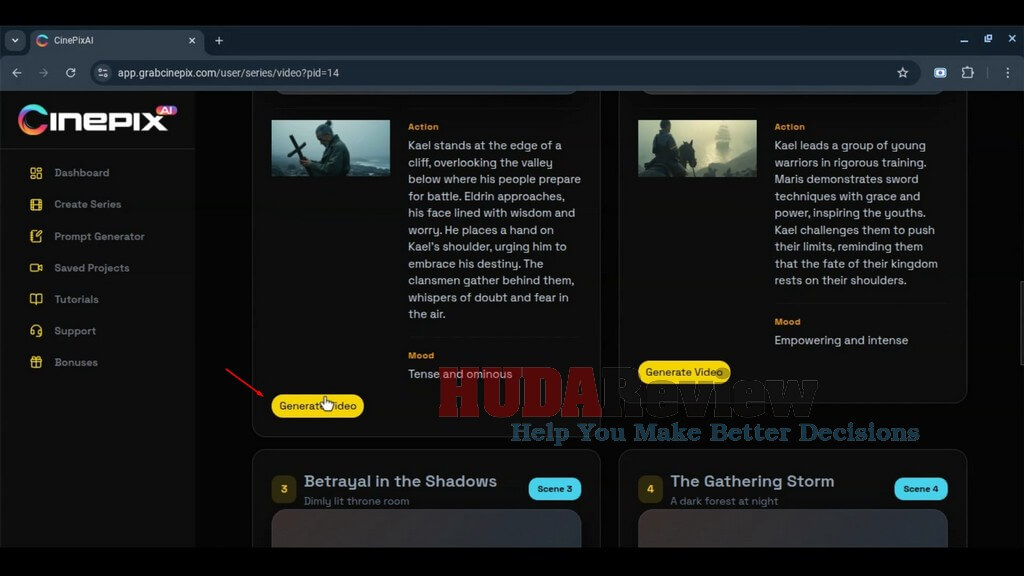1024x576 pixels.
Task: Click the CinePix AI logo
Action: click(97, 120)
